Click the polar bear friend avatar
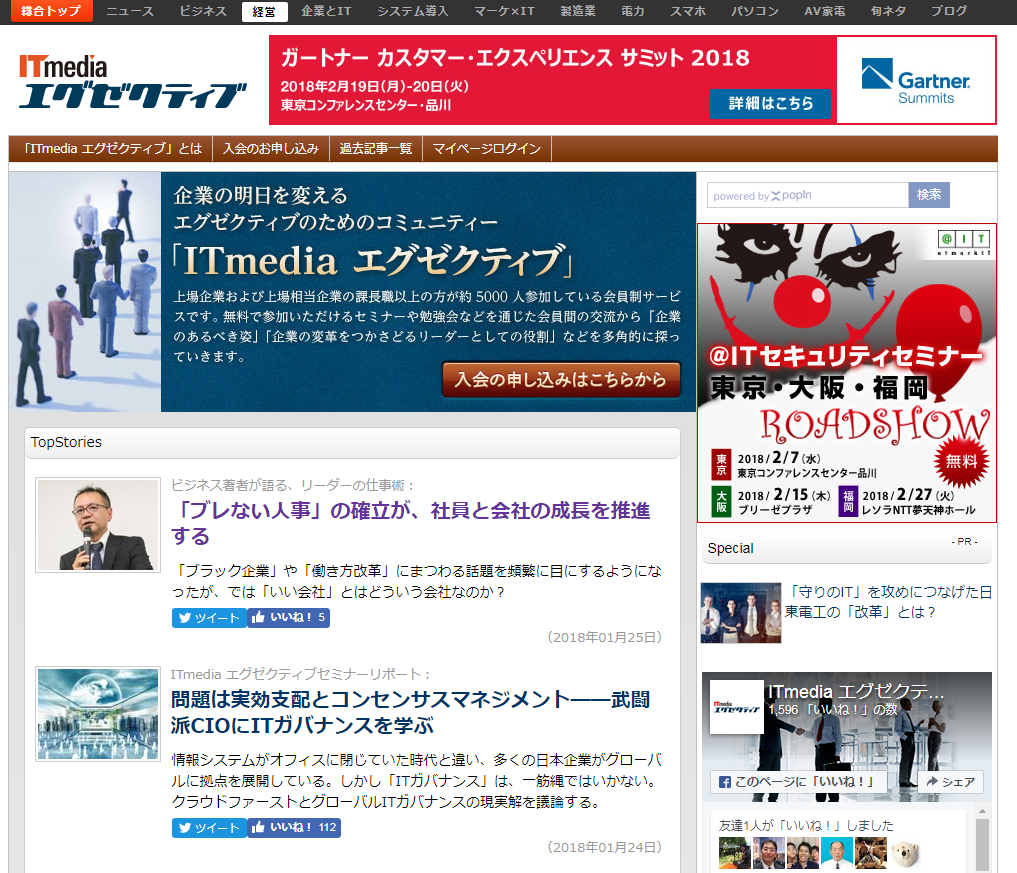 click(905, 853)
